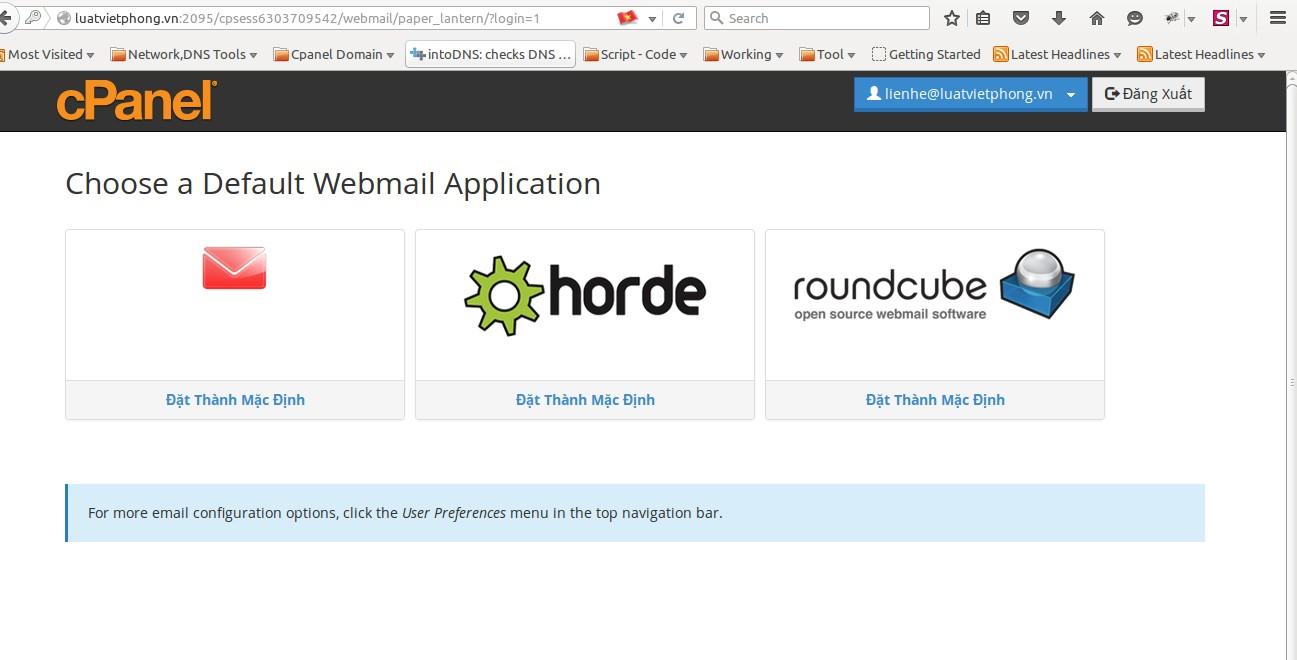The width and height of the screenshot is (1297, 660).
Task: Open intoDNS: checks DNS bookmark
Action: 491,54
